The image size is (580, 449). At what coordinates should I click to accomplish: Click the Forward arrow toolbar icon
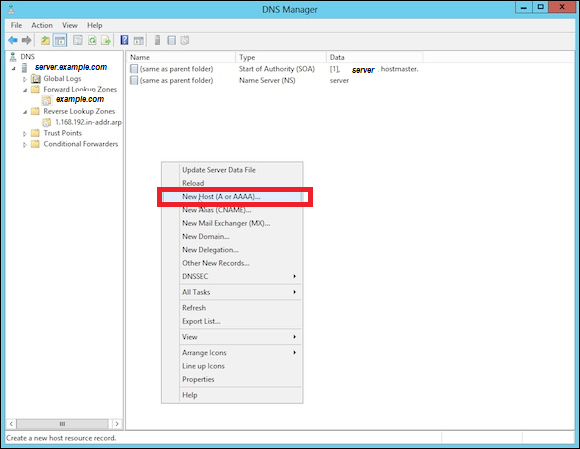tap(26, 40)
